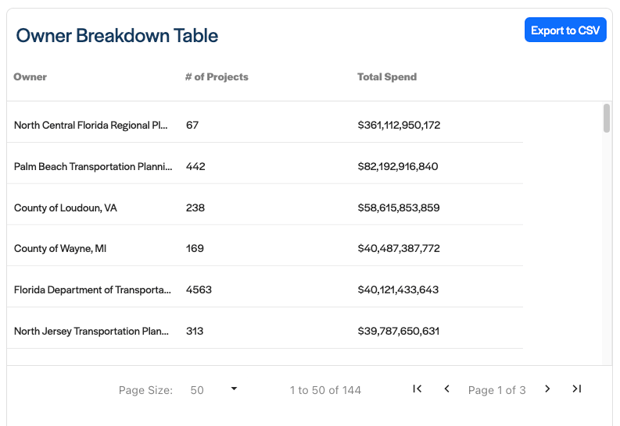The width and height of the screenshot is (620, 426).
Task: Click the $58,615,853,859 total spend cell
Action: (x=398, y=208)
